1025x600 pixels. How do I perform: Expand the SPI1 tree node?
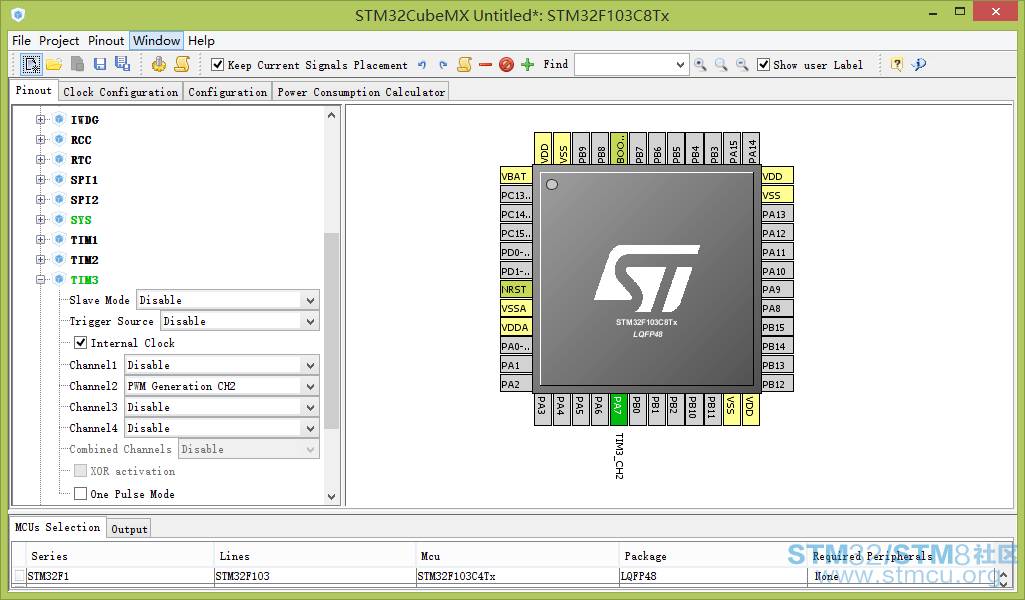41,180
